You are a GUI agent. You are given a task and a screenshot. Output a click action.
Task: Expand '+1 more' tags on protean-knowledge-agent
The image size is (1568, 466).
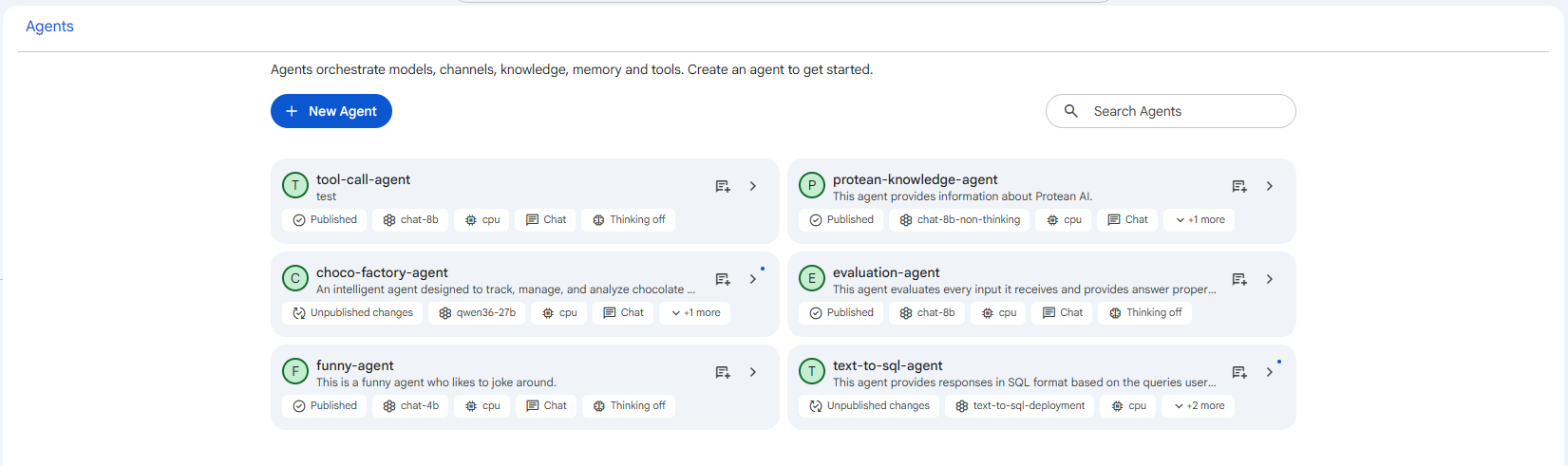click(x=1200, y=220)
